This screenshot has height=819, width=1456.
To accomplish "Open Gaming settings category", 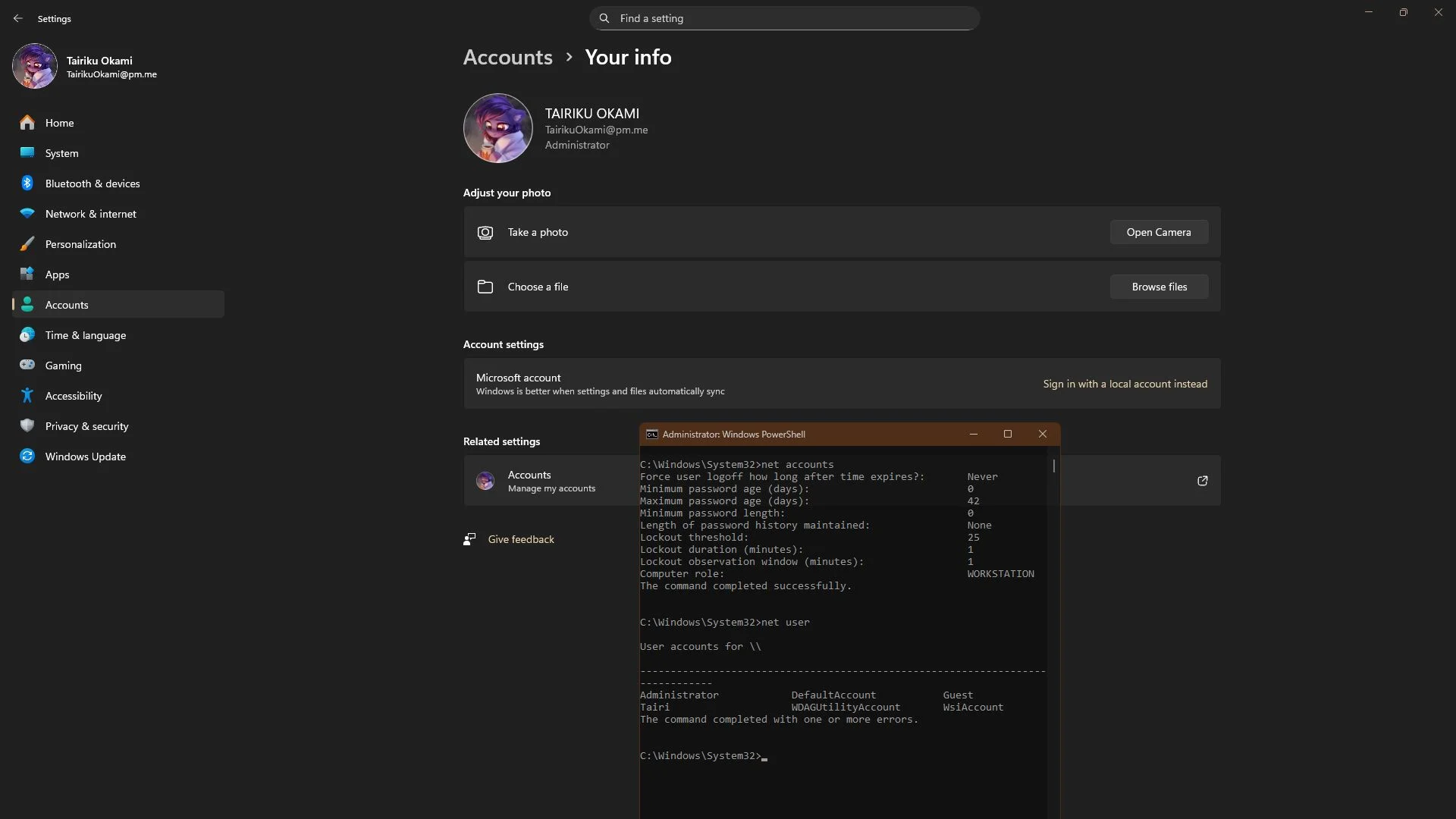I will click(118, 366).
